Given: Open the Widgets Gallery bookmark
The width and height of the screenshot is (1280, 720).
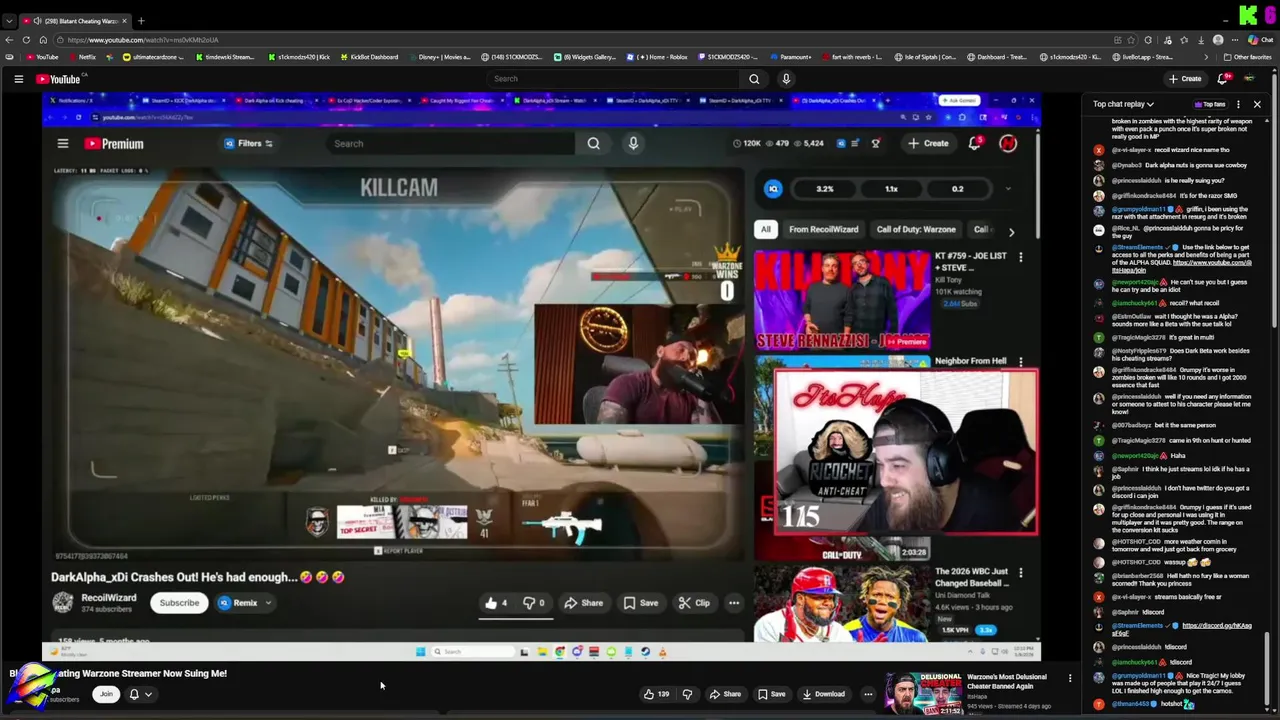Looking at the screenshot, I should 585,57.
